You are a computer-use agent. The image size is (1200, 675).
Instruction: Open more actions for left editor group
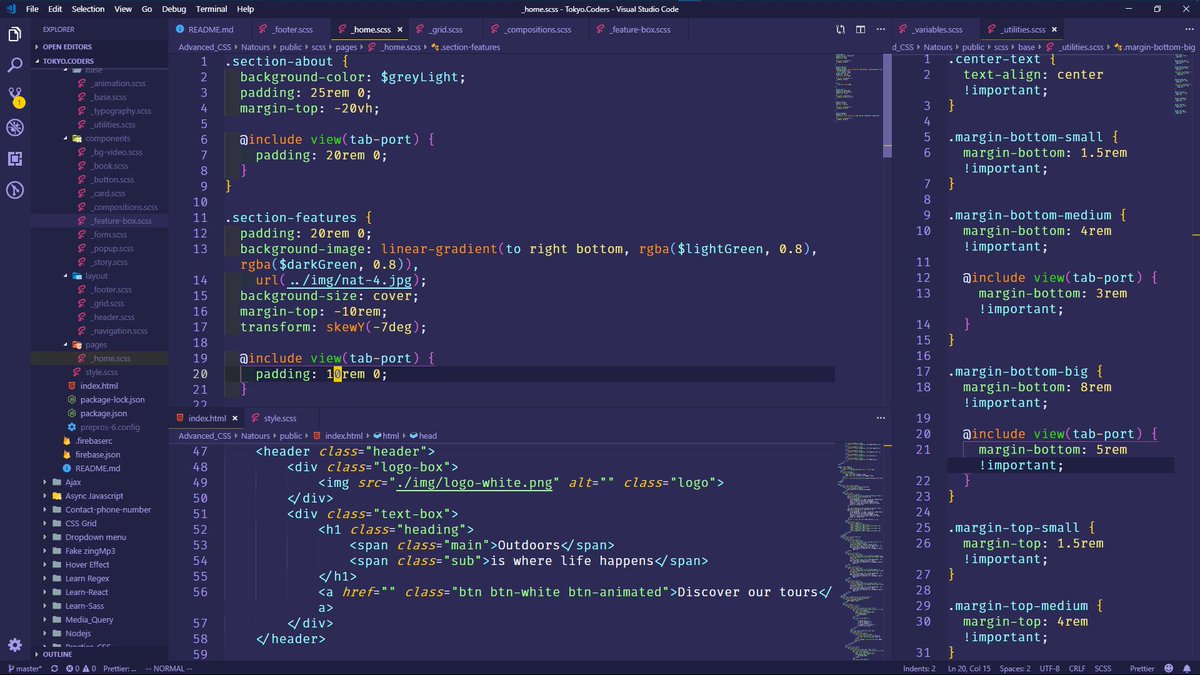click(x=880, y=30)
